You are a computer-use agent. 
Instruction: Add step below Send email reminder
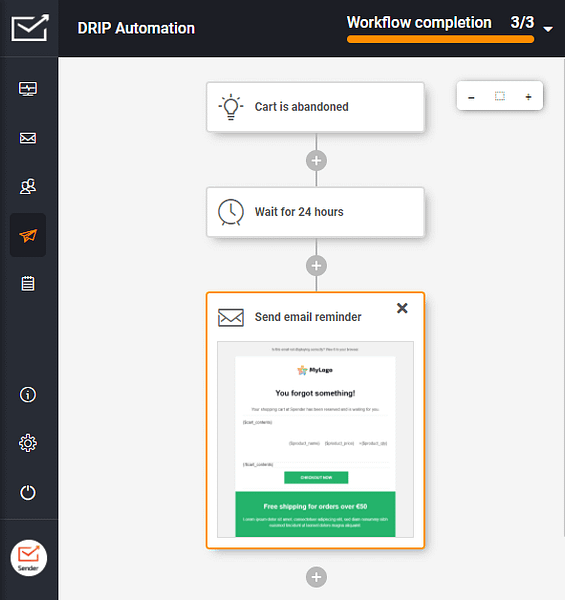coord(316,577)
